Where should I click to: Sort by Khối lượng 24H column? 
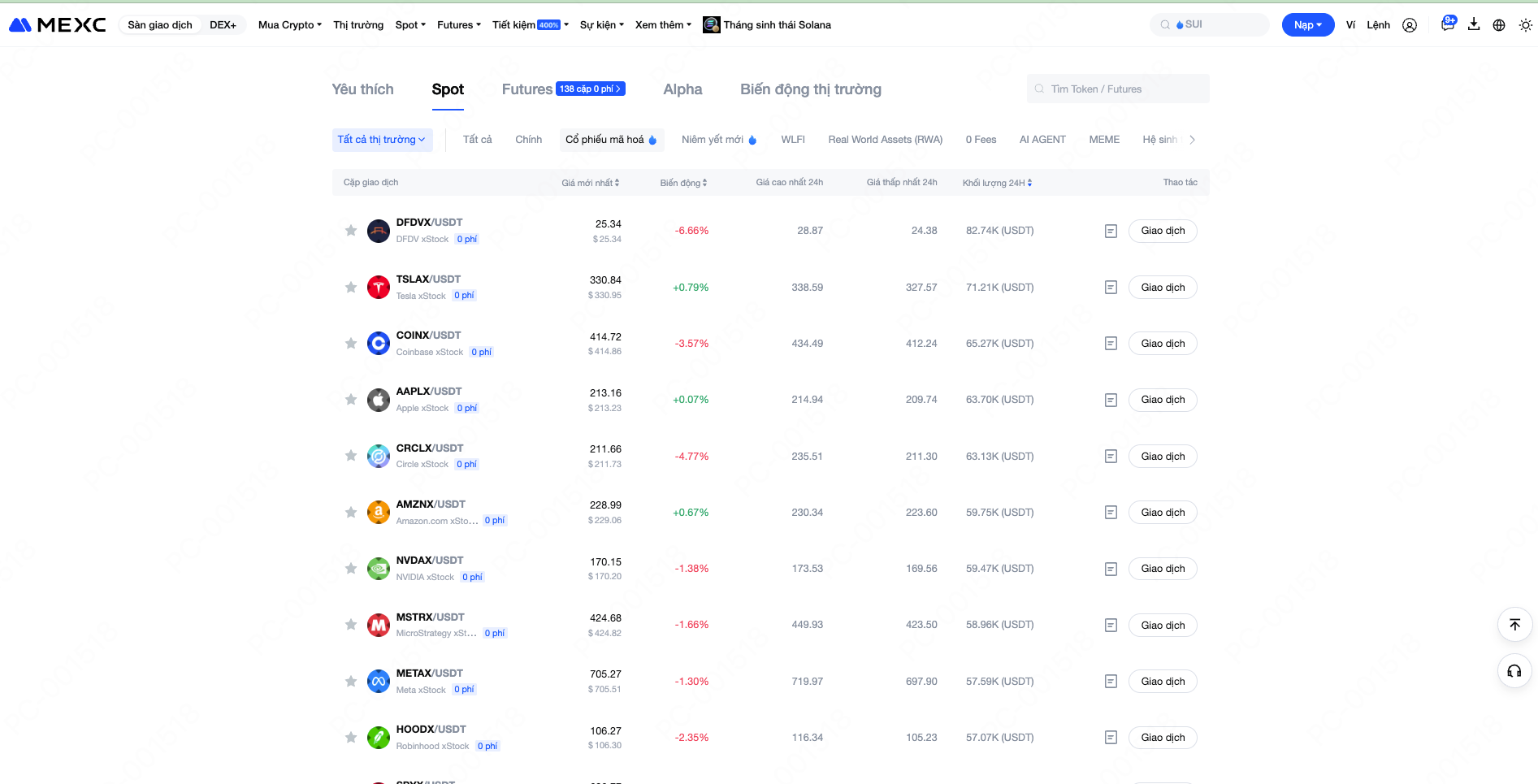(x=998, y=183)
